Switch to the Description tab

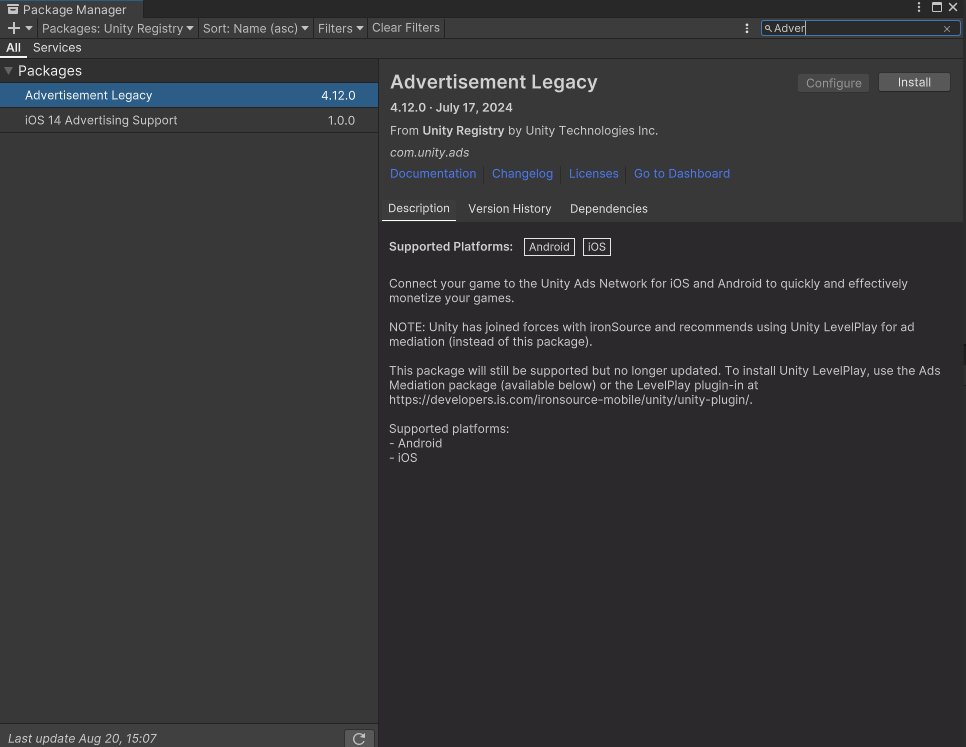419,209
